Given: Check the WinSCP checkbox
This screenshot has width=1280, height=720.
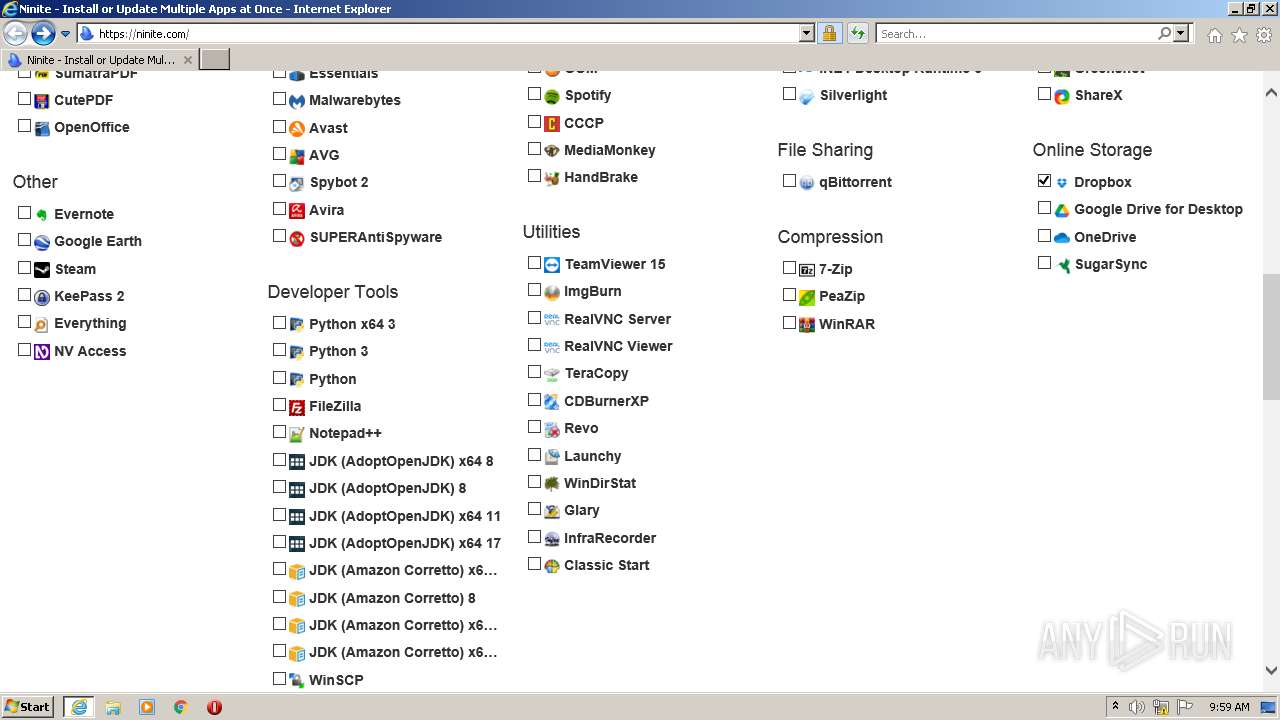Looking at the screenshot, I should coord(279,678).
